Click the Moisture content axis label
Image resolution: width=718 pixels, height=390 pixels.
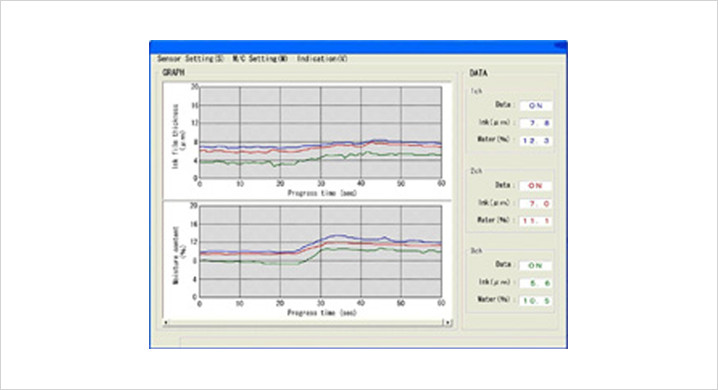[x=179, y=255]
